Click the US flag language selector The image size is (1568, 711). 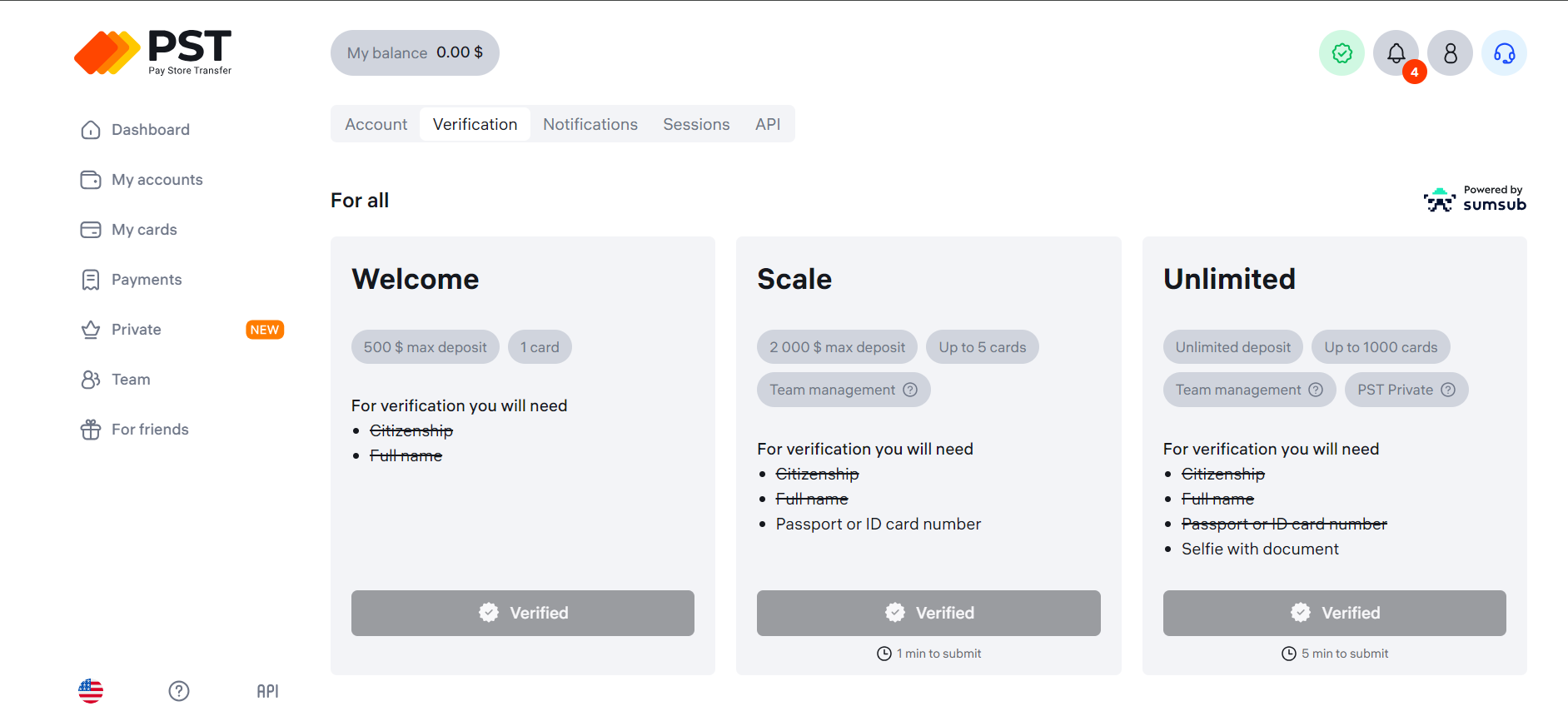(x=91, y=691)
